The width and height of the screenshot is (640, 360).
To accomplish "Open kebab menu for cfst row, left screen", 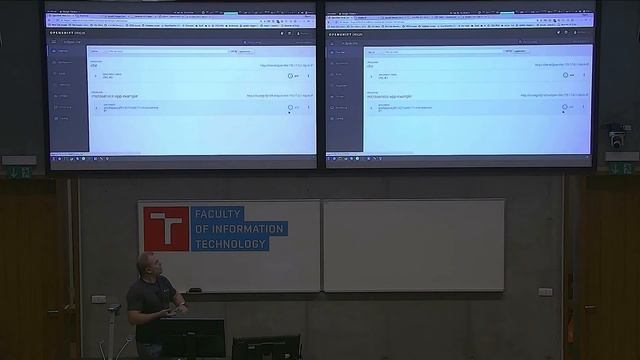I will tap(308, 76).
